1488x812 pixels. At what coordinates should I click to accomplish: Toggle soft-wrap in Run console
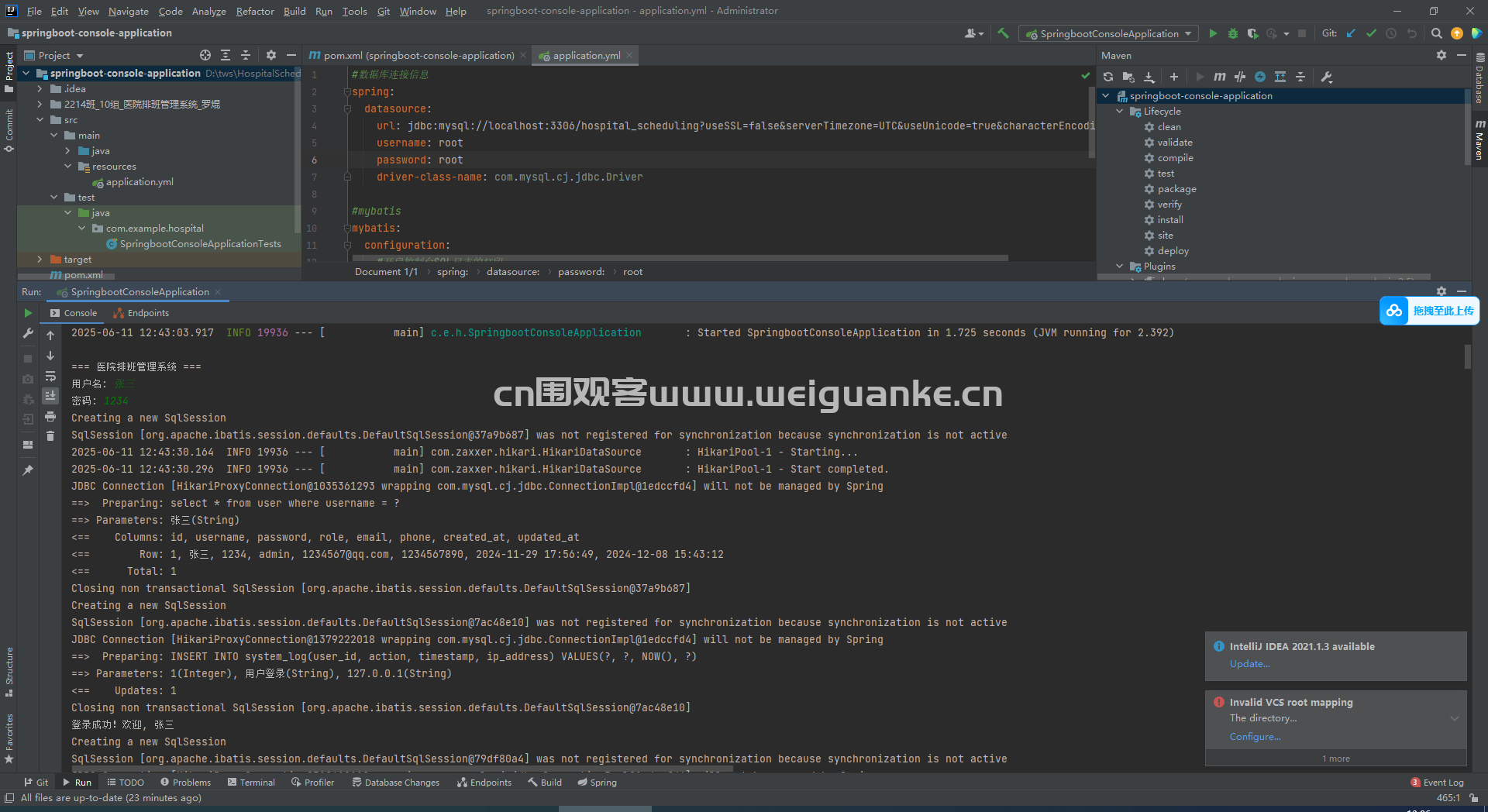[x=50, y=376]
